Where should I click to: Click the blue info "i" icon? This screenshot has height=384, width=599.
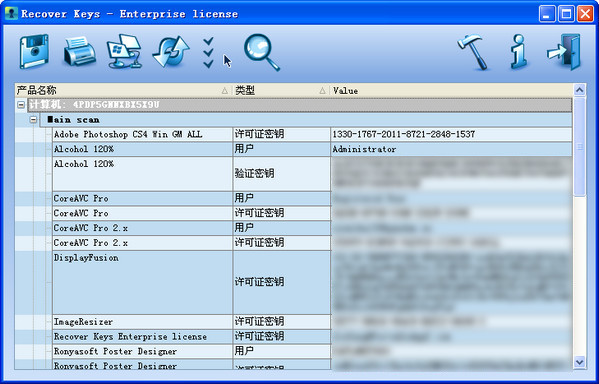coord(518,52)
